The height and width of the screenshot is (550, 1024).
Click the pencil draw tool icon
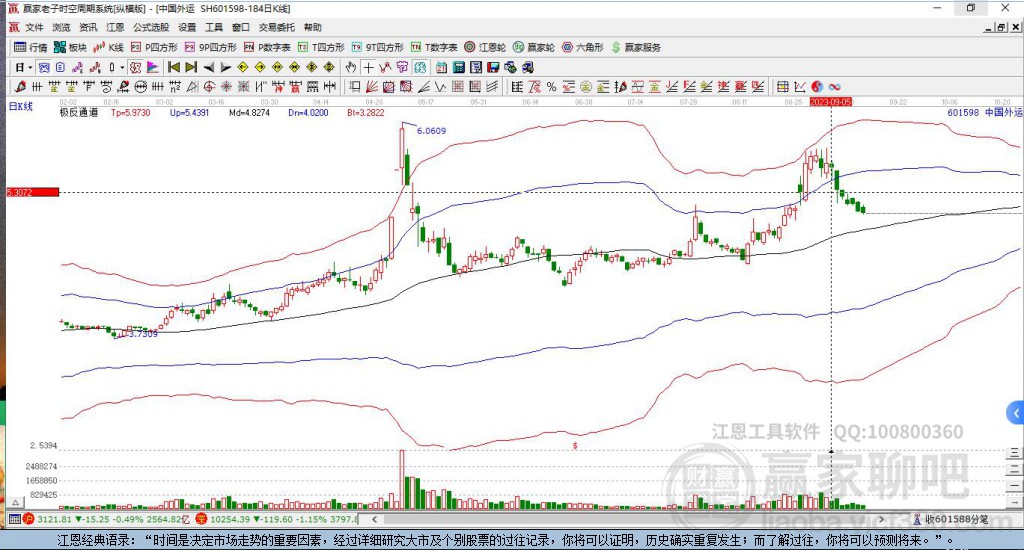pyautogui.click(x=20, y=86)
